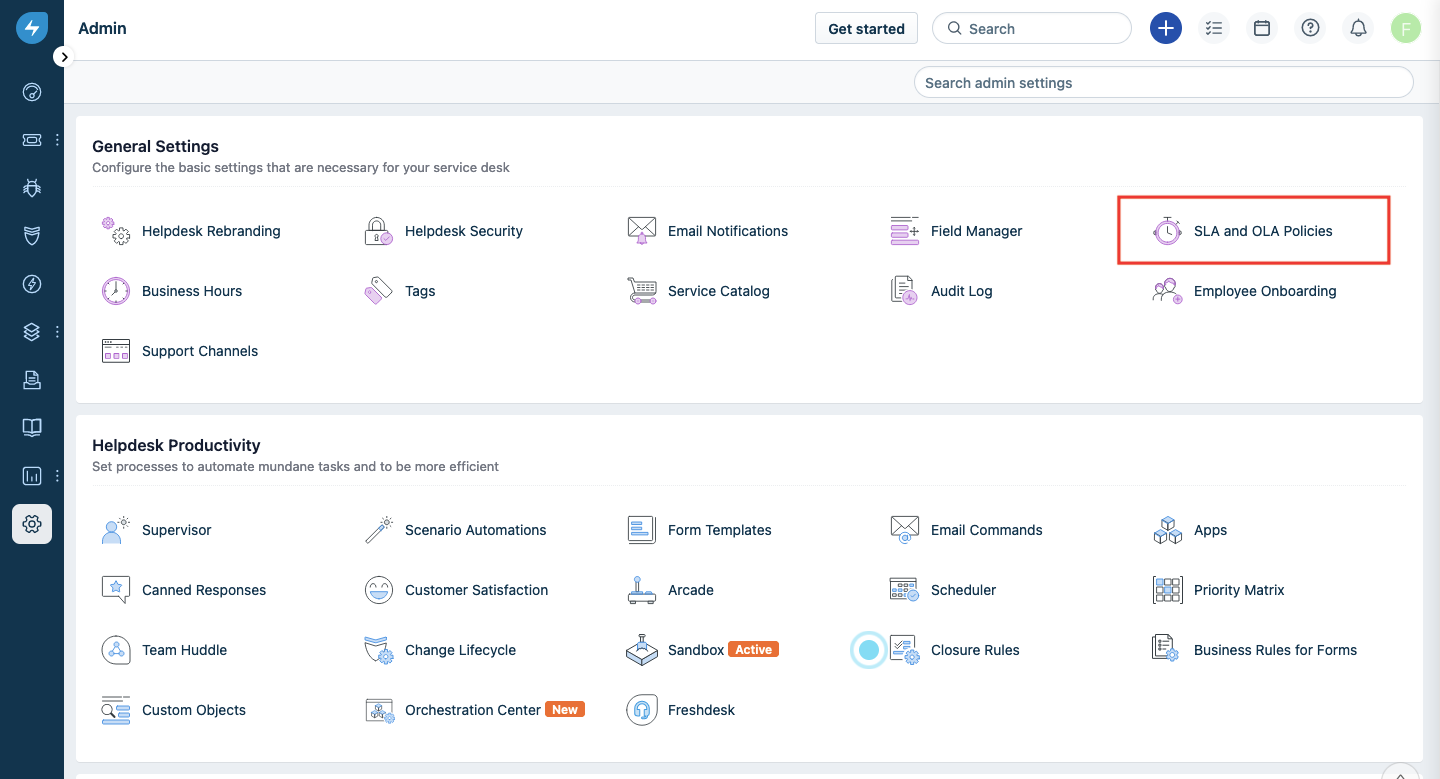Open the Tickets module from the sidebar
The image size is (1440, 779).
point(32,140)
